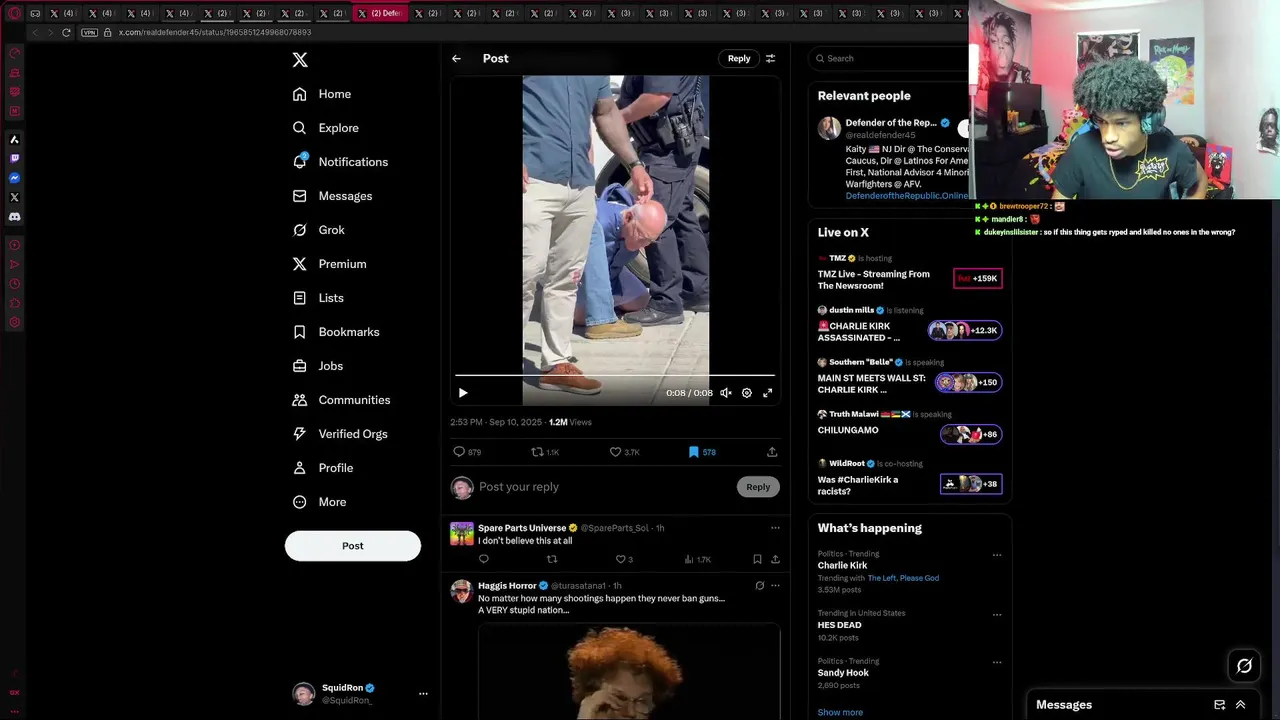Open reply sort filter icon
1280x720 pixels.
770,58
